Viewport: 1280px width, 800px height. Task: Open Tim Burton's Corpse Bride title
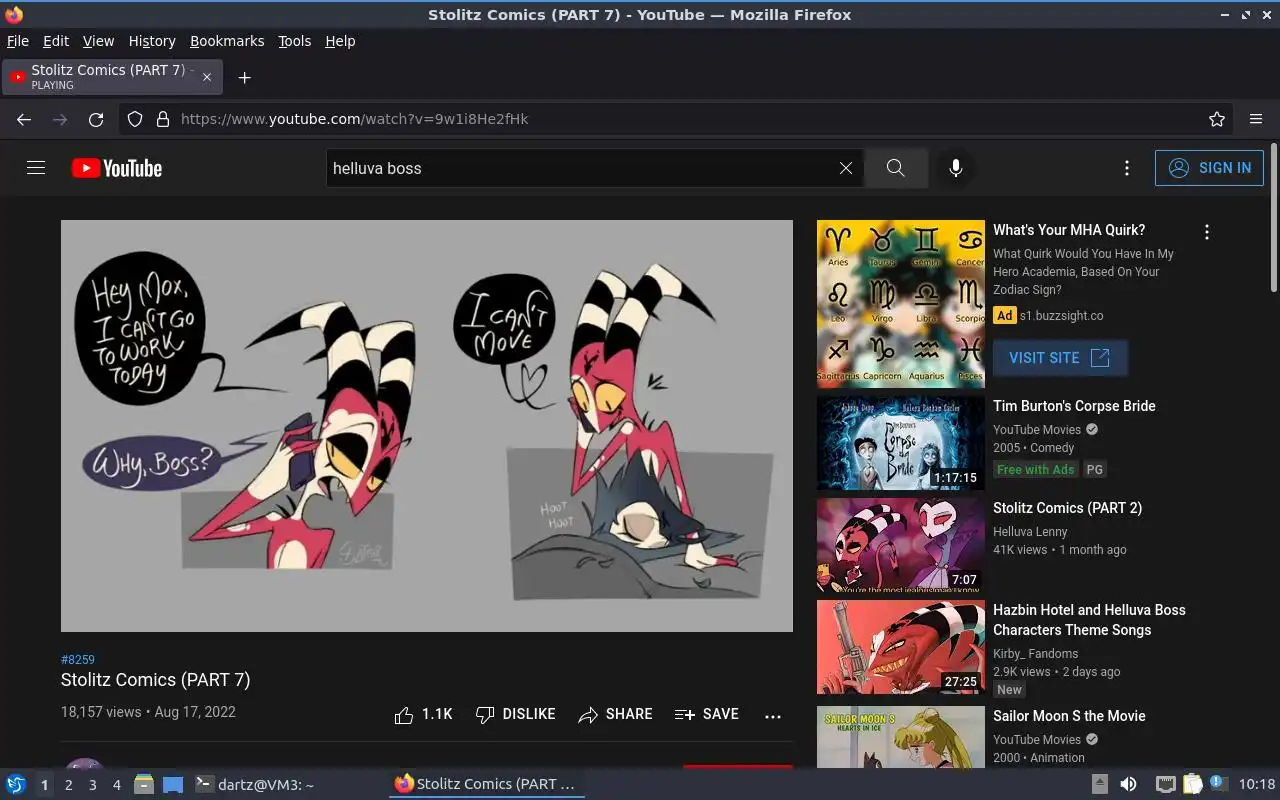coord(1074,406)
